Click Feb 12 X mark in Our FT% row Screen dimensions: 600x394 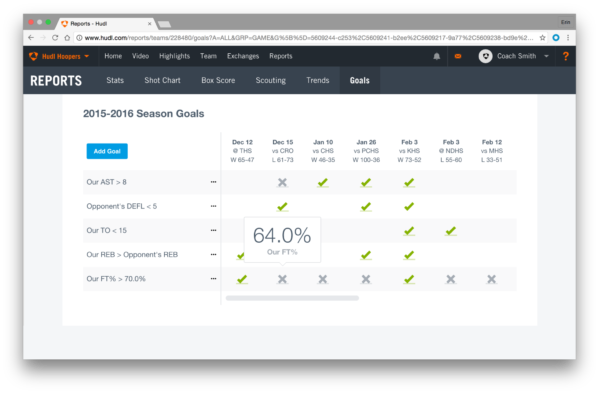(x=491, y=279)
